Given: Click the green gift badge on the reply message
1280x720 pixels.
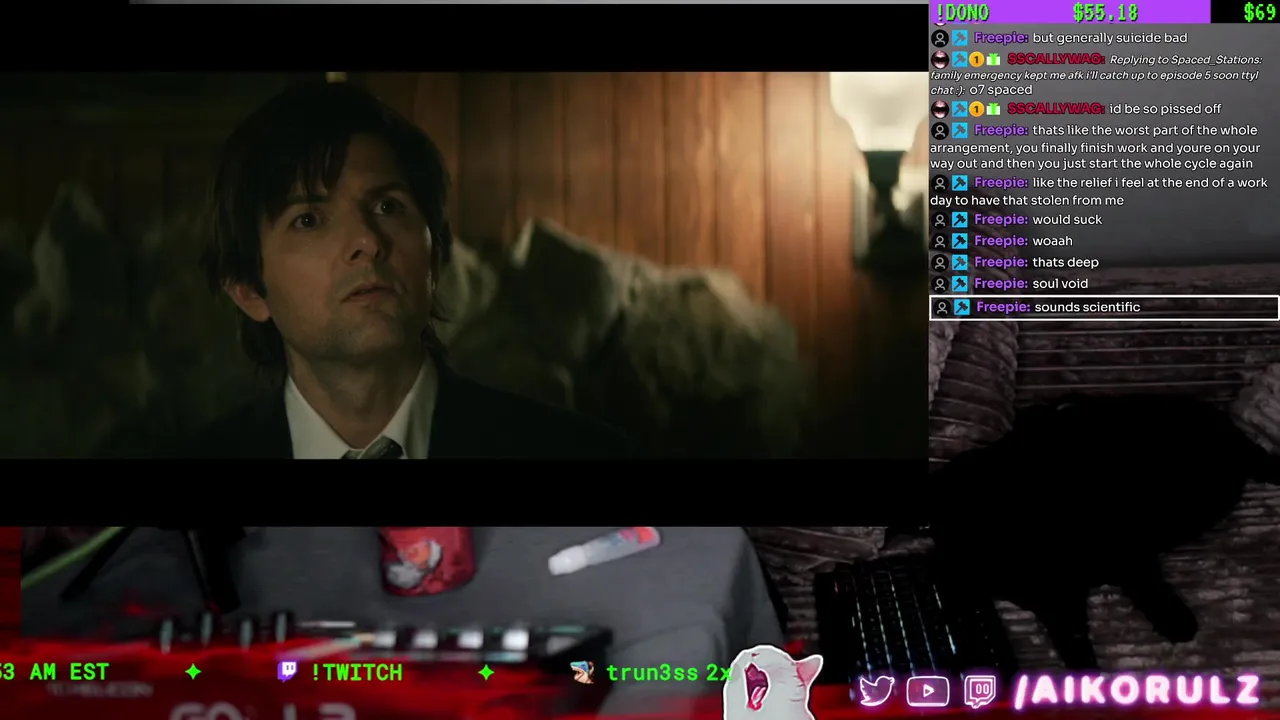Looking at the screenshot, I should pos(994,60).
